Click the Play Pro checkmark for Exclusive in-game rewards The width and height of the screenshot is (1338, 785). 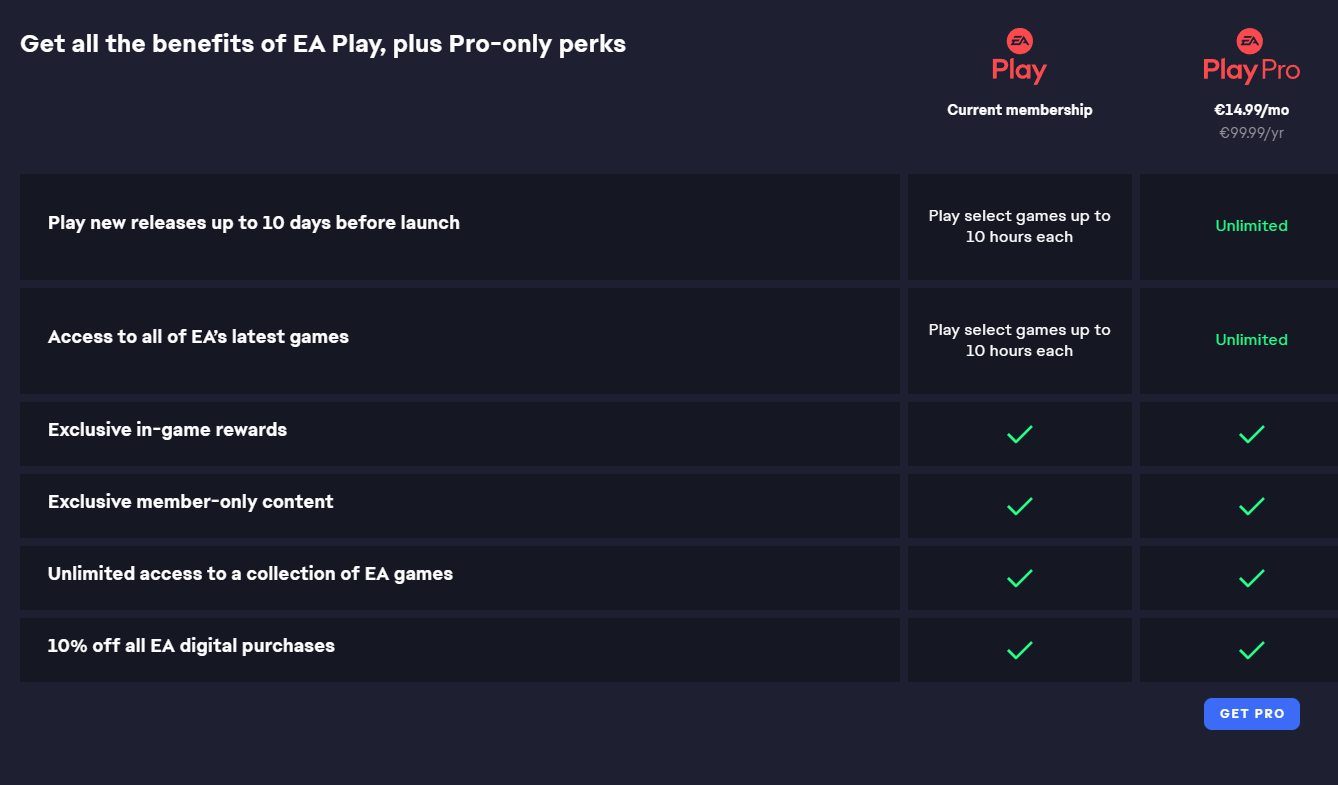click(x=1251, y=434)
